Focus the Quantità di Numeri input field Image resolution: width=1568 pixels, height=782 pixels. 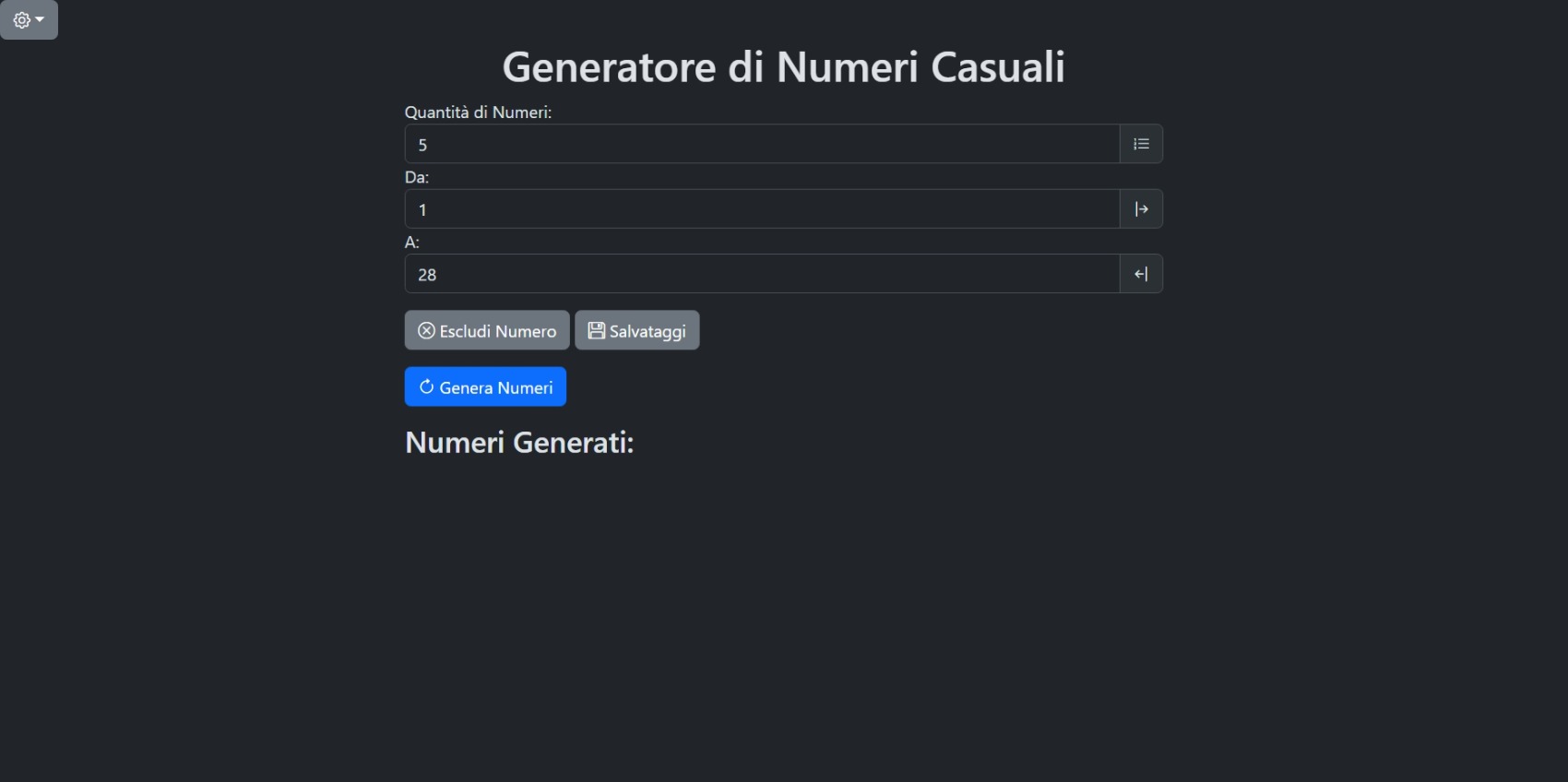pos(762,144)
